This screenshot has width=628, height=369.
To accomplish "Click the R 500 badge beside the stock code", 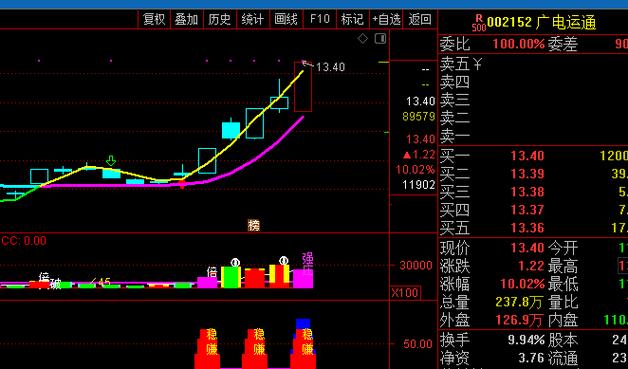I will coord(479,23).
